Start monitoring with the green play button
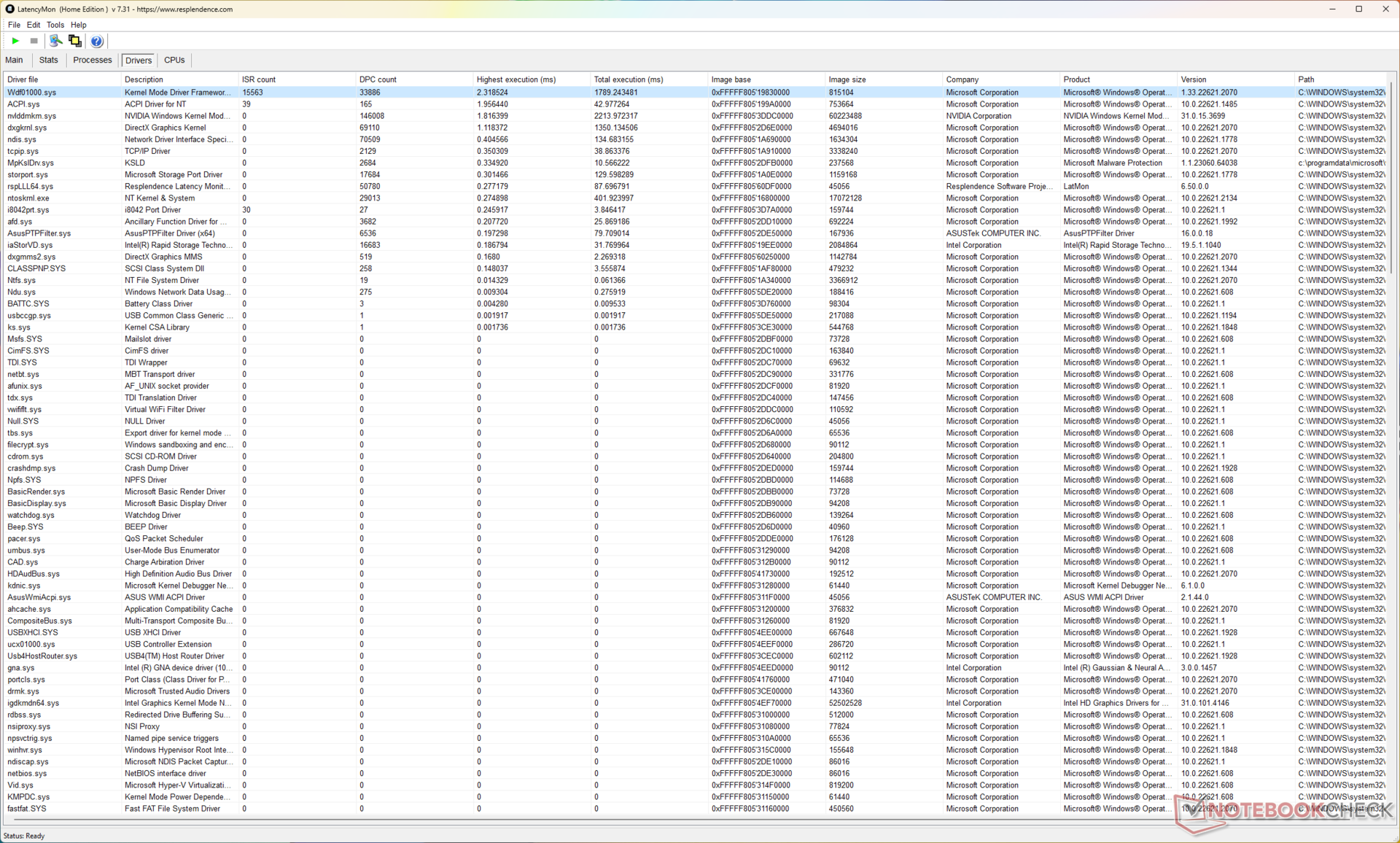The image size is (1400, 843). [15, 41]
